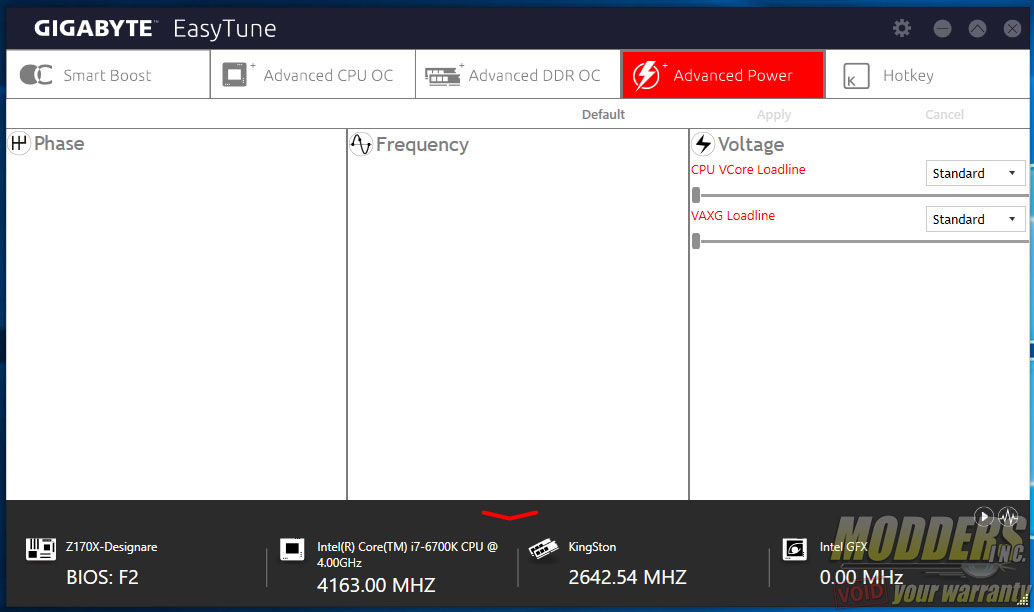Minimize the EasyTune window
The image size is (1034, 612).
click(942, 28)
